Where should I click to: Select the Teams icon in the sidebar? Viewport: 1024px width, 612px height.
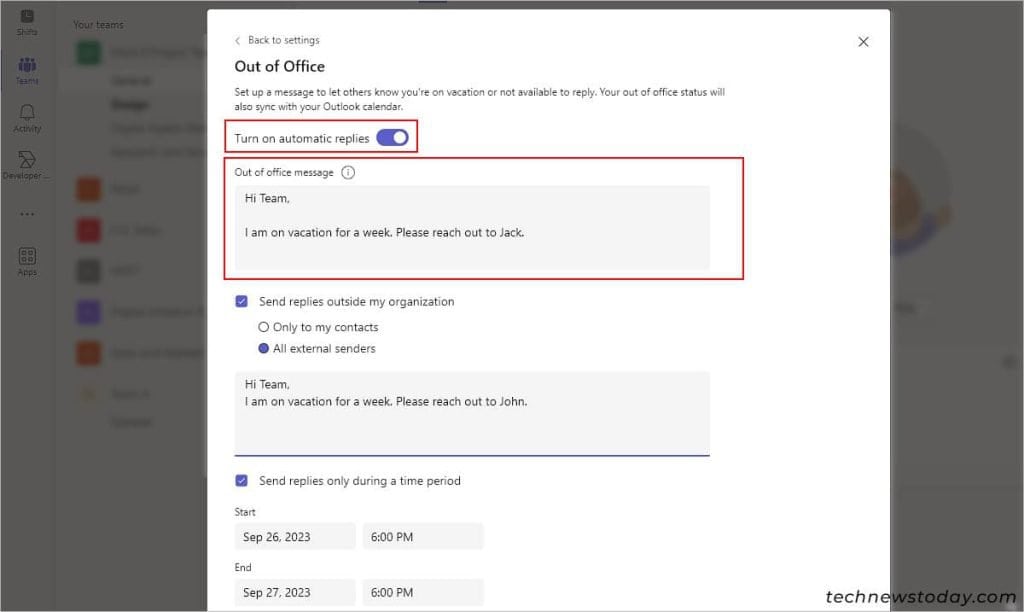point(26,66)
